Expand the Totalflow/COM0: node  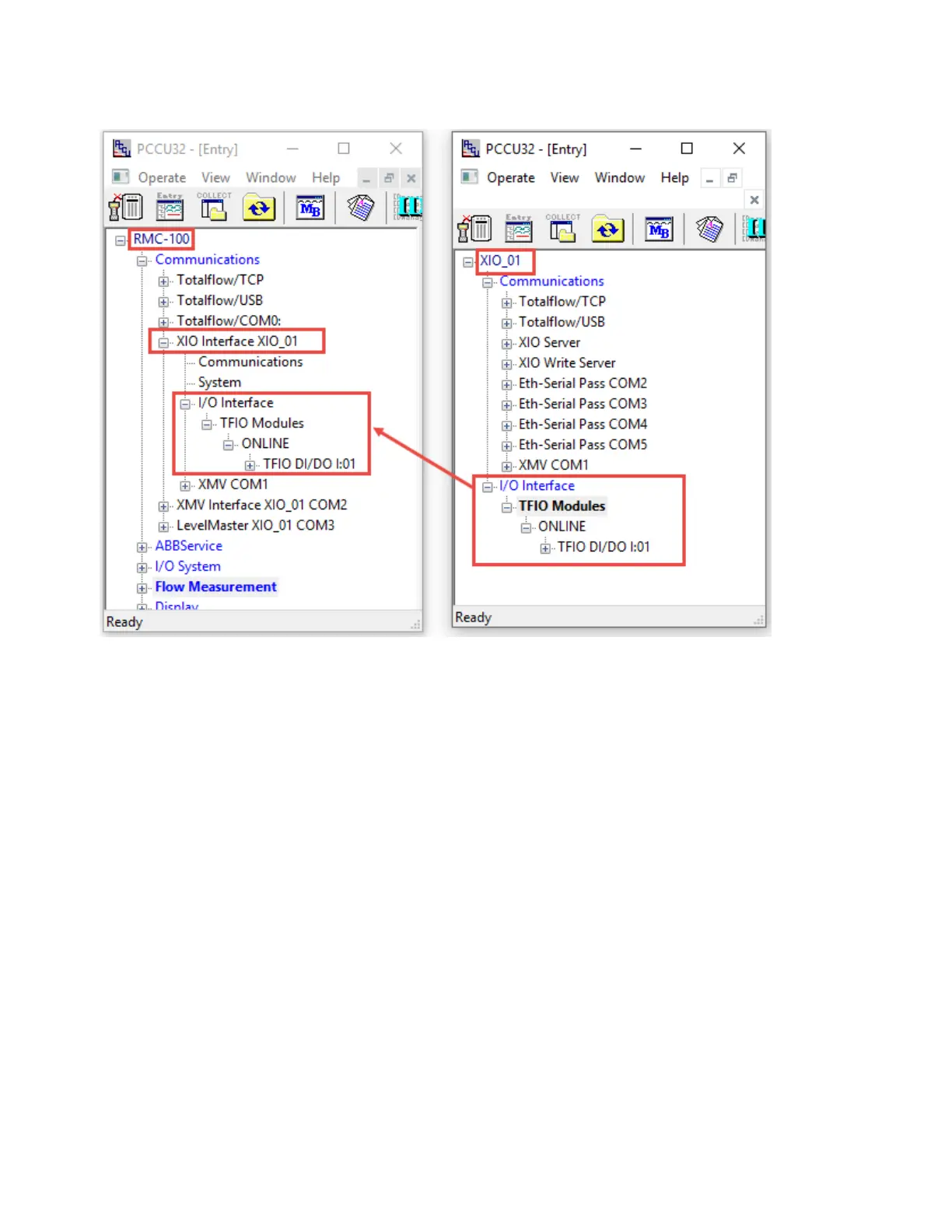click(x=163, y=322)
